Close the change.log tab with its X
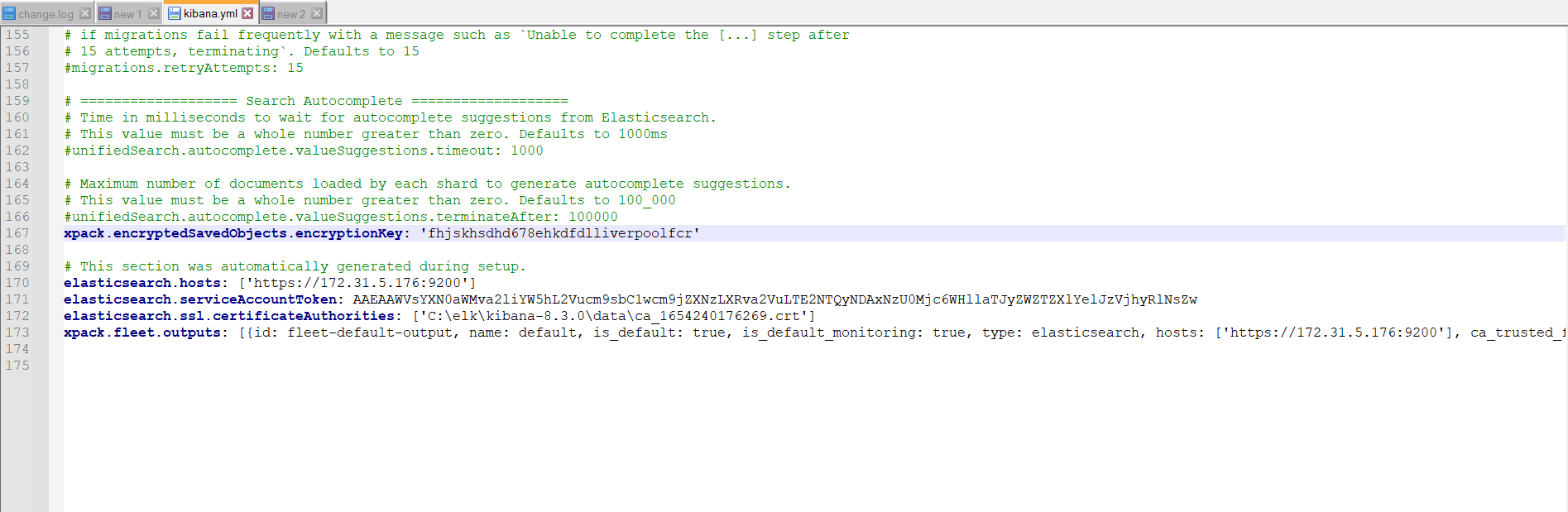 (85, 14)
